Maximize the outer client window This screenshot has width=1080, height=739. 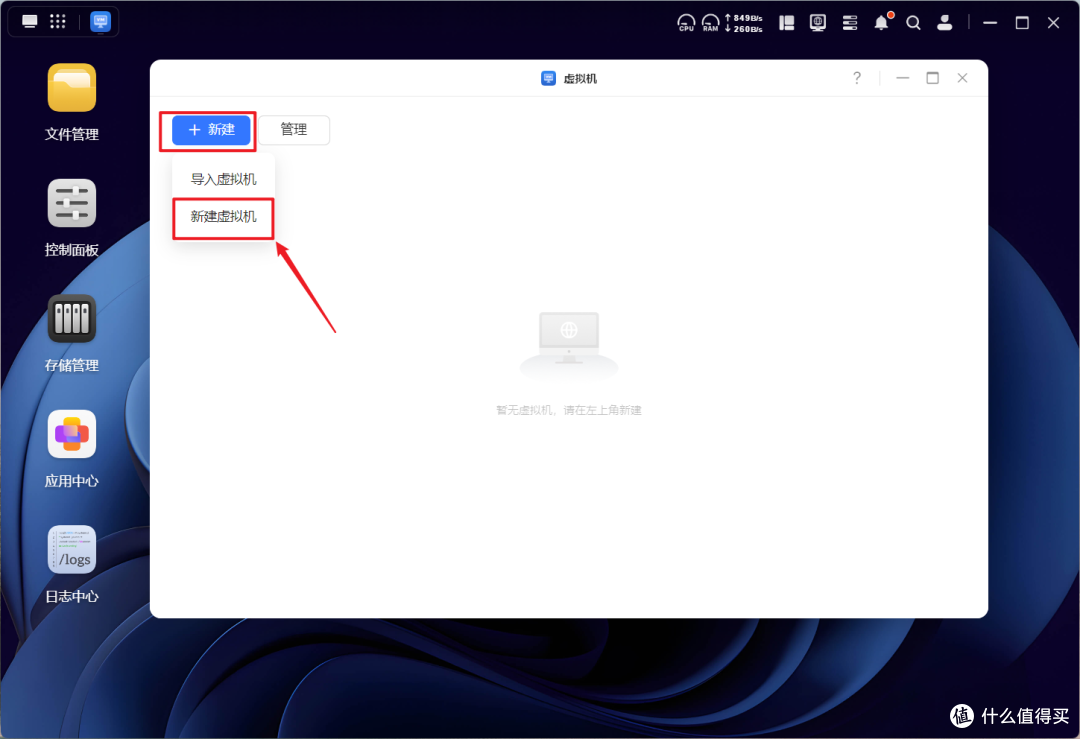coord(1022,23)
